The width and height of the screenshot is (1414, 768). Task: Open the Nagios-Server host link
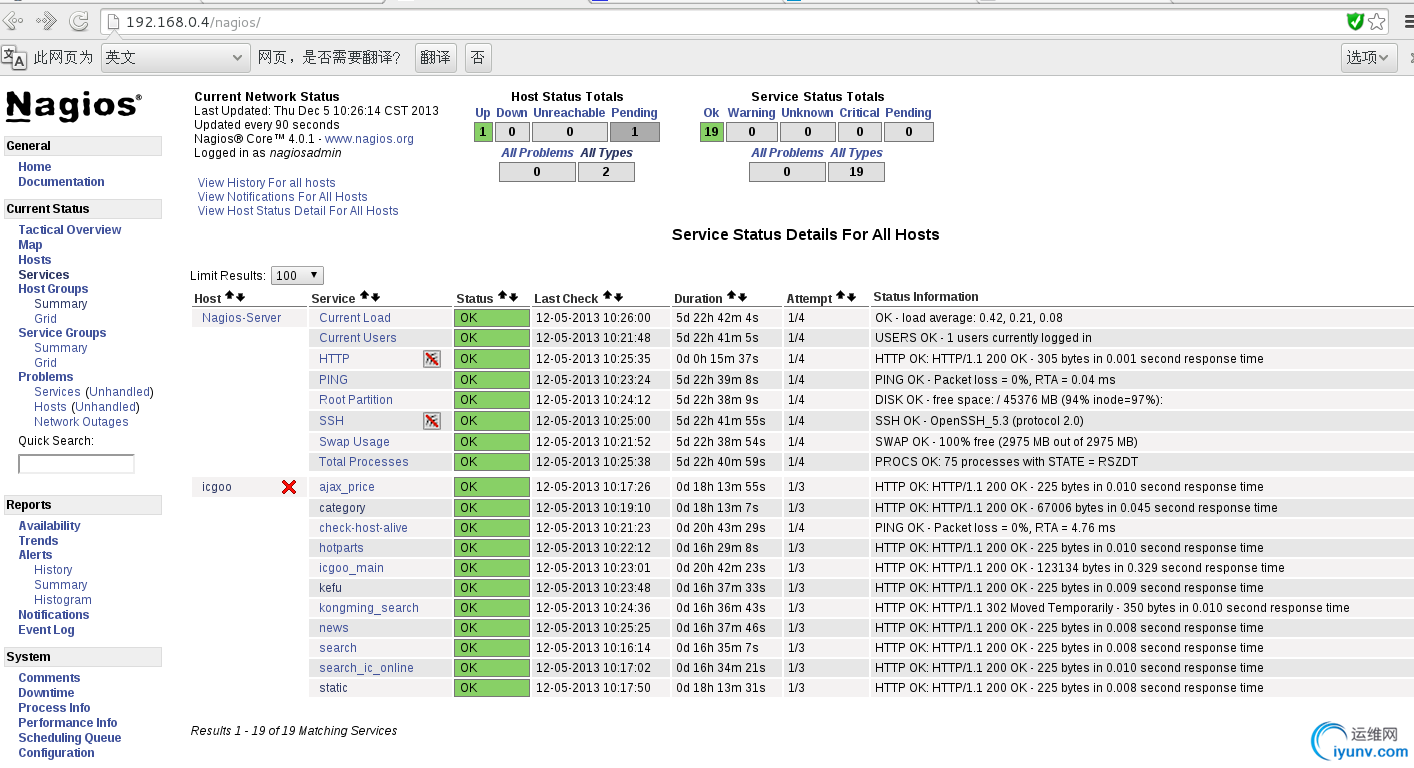coord(241,318)
